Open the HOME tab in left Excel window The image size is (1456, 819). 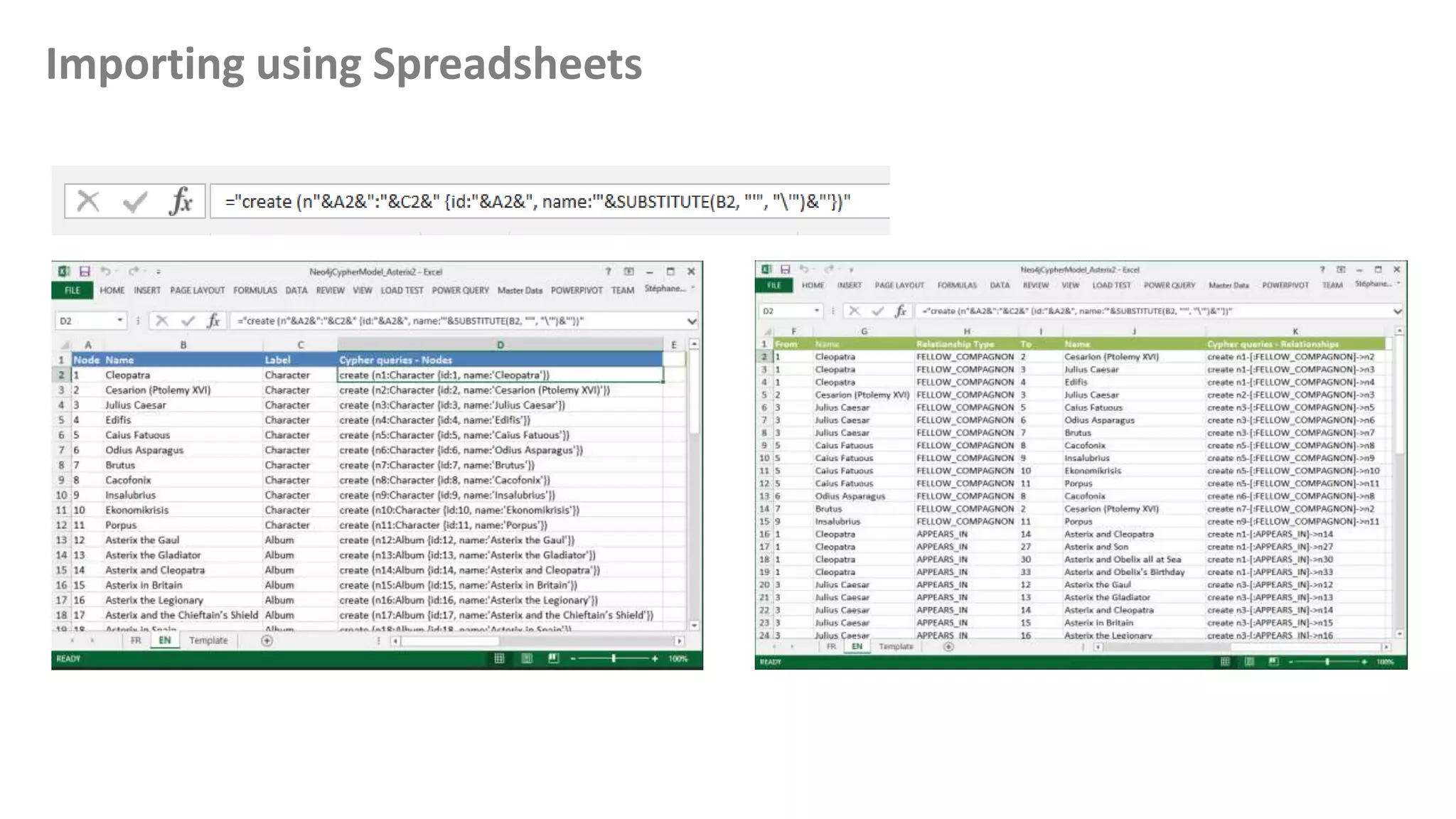(x=112, y=290)
